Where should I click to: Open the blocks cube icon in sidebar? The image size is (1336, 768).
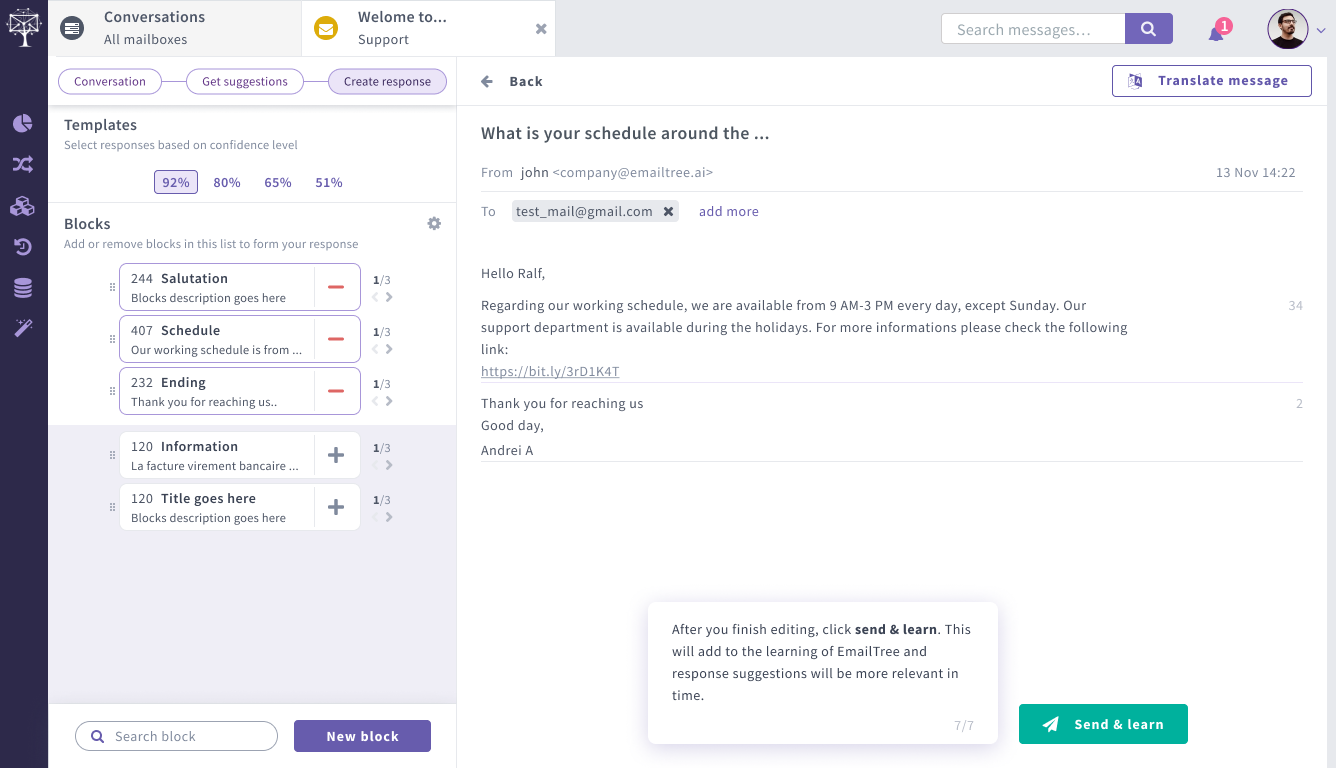click(22, 205)
